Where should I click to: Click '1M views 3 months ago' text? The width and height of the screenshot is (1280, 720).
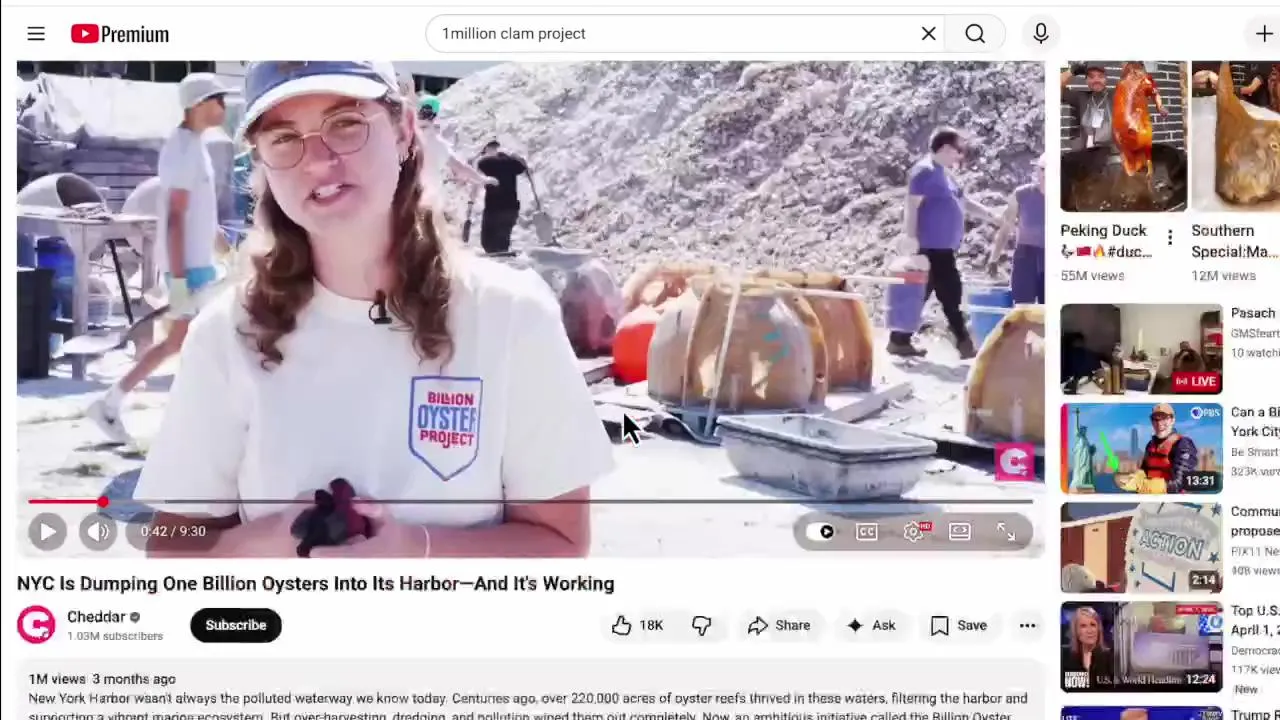point(102,679)
